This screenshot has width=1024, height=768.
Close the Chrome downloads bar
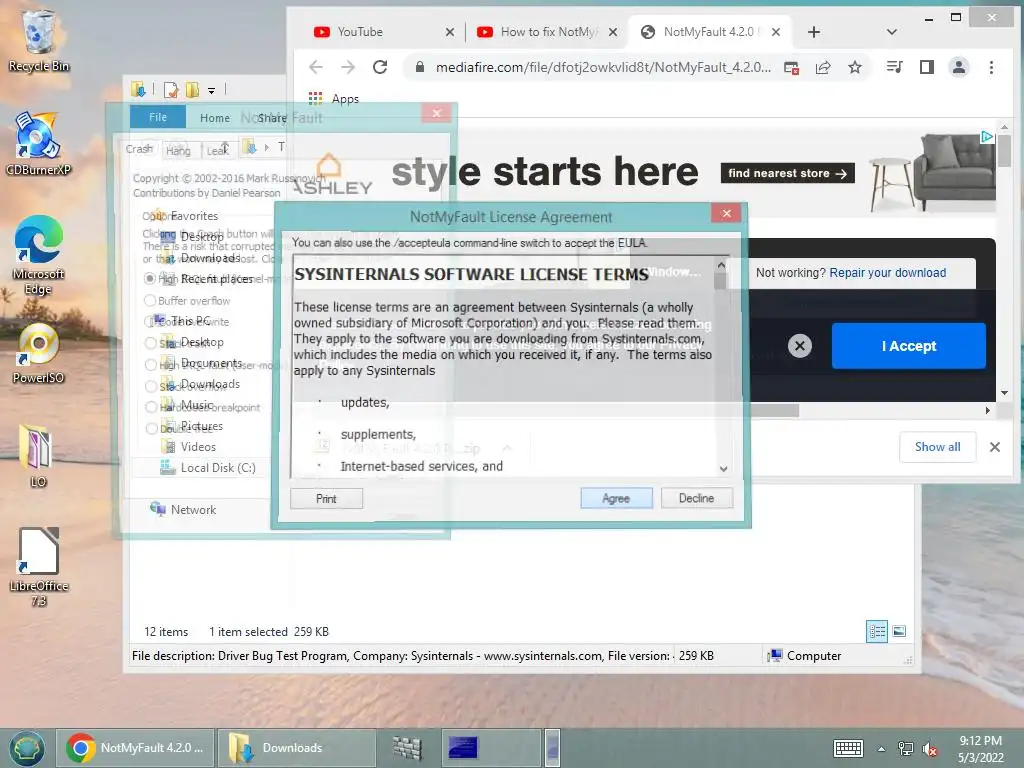click(995, 447)
